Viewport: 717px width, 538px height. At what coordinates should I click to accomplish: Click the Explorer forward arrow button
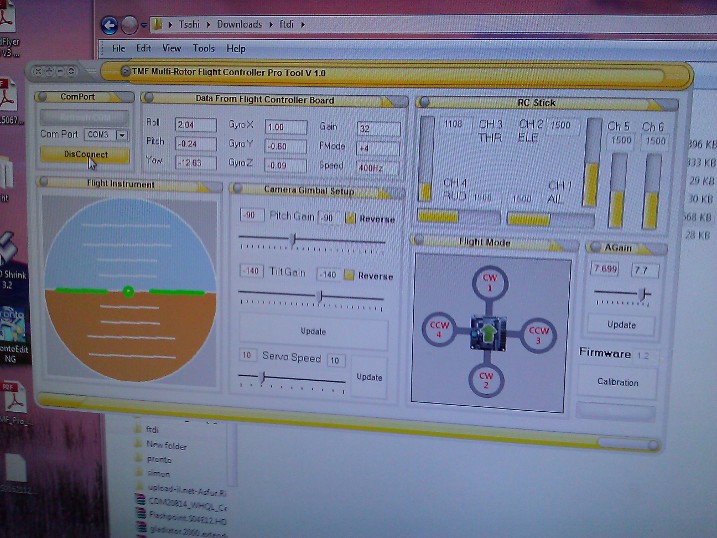click(x=130, y=25)
